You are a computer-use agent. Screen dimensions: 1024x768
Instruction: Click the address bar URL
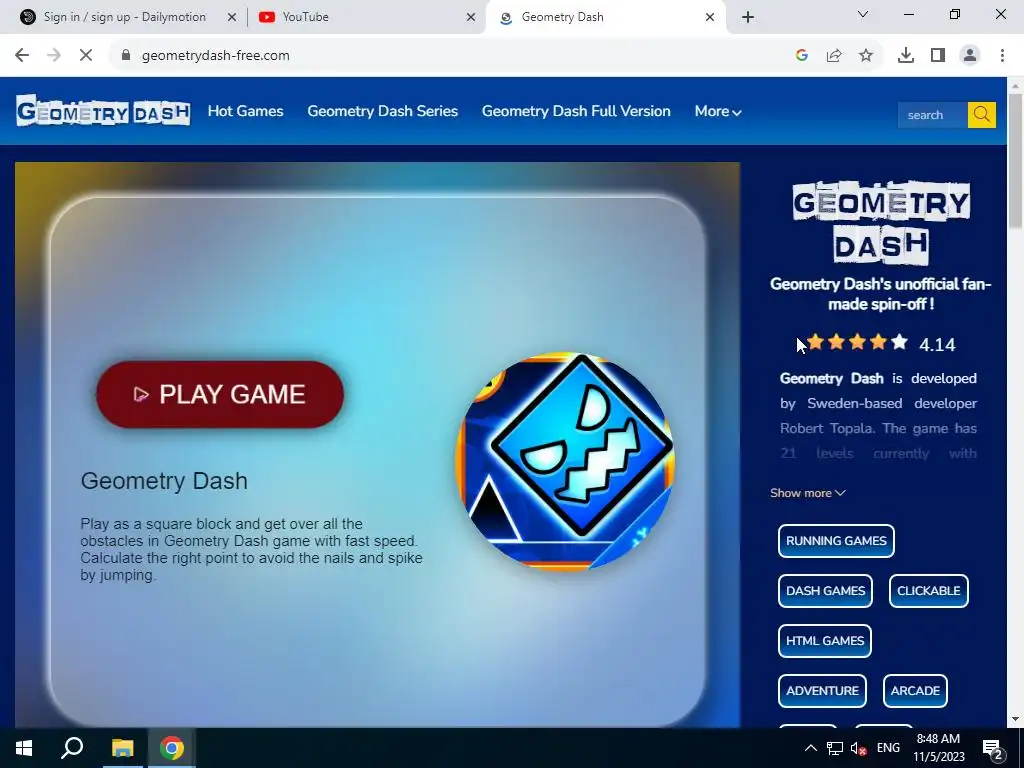coord(216,56)
